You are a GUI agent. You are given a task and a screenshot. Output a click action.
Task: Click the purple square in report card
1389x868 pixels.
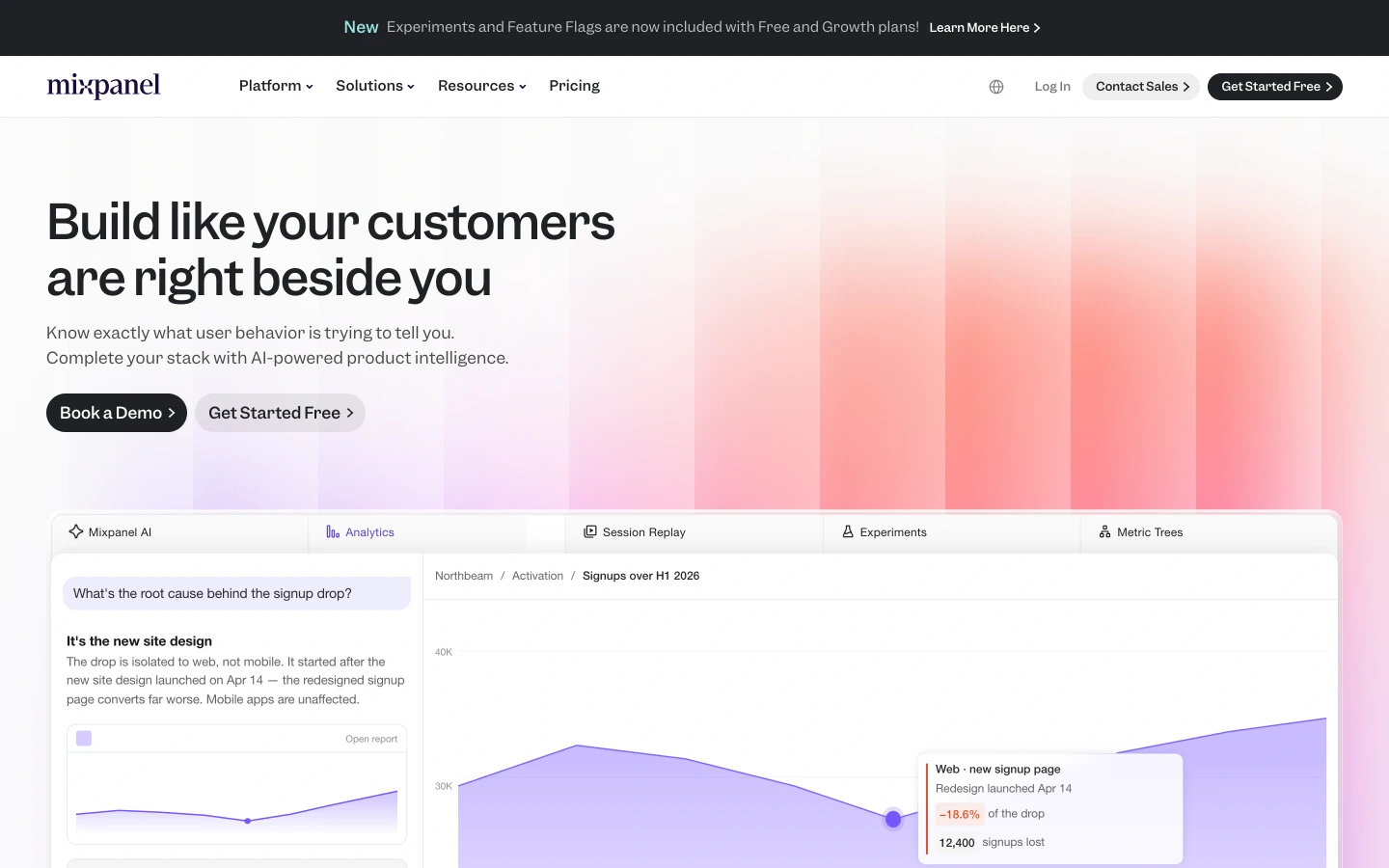point(84,738)
